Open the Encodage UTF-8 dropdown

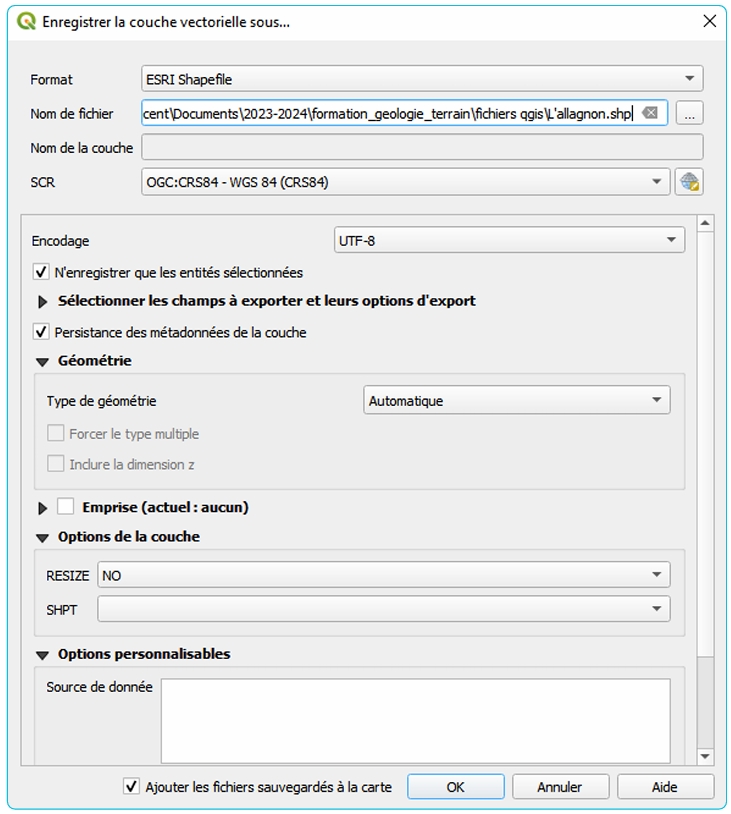click(x=508, y=241)
